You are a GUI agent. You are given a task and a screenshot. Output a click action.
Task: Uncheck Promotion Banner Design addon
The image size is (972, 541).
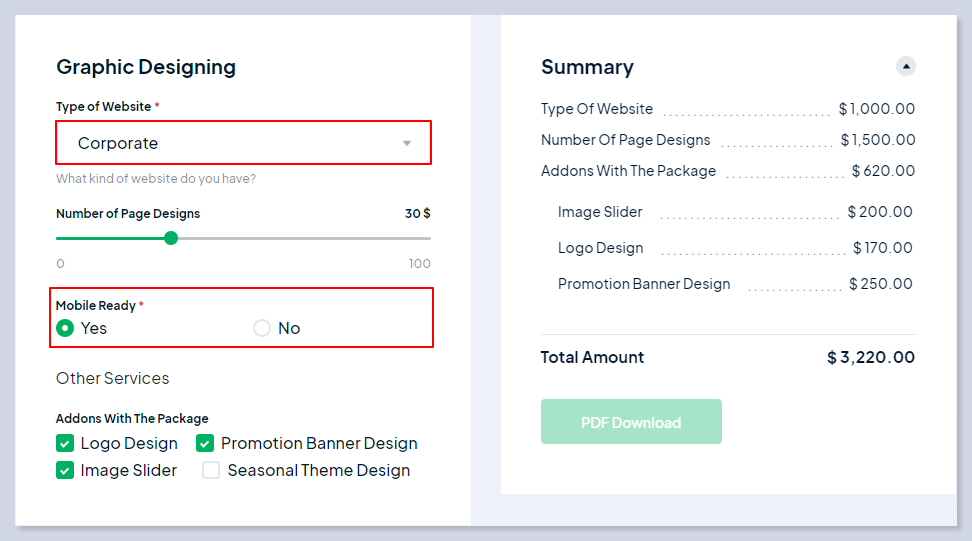tap(206, 443)
